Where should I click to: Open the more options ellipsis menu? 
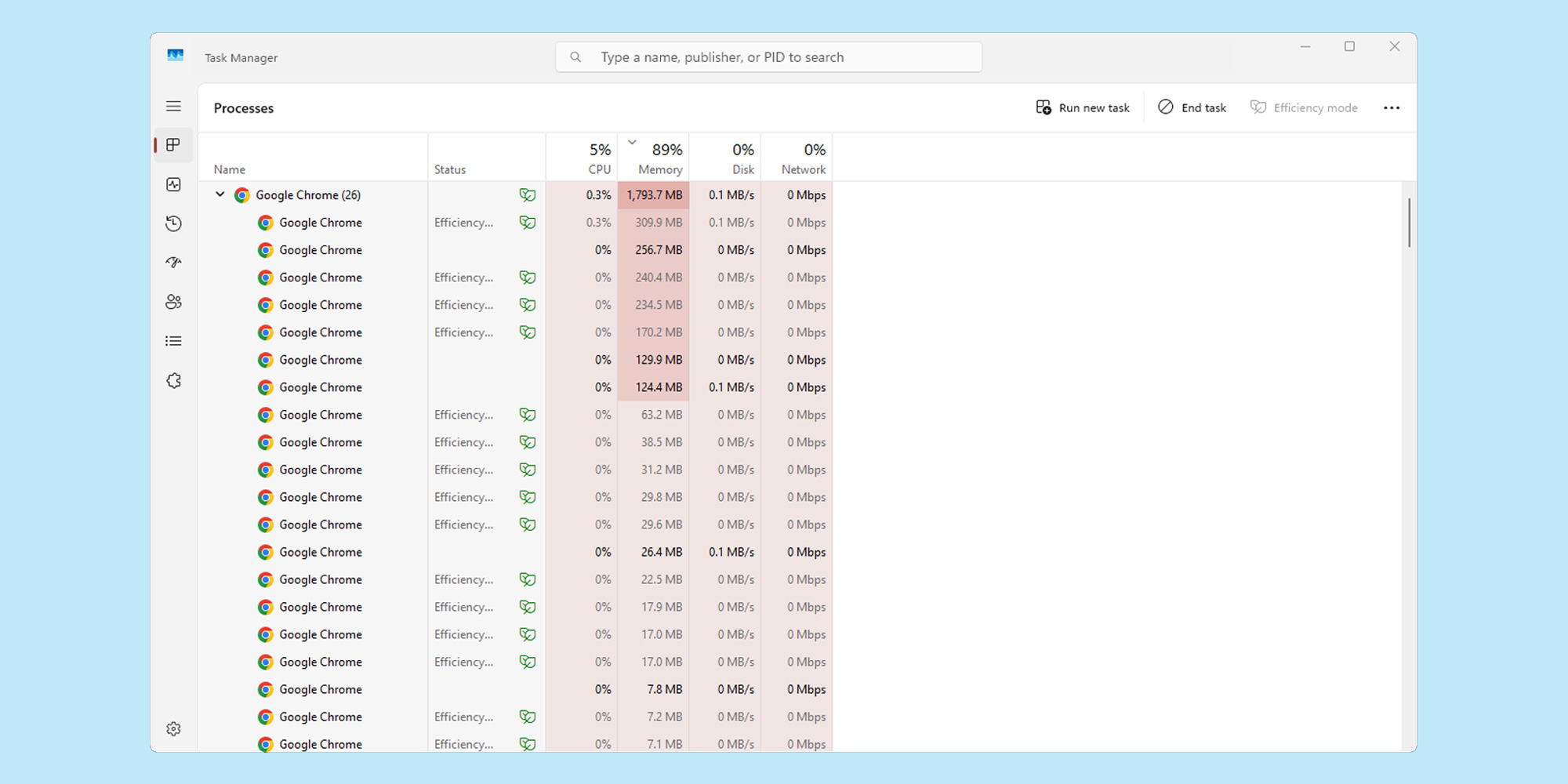click(1392, 107)
